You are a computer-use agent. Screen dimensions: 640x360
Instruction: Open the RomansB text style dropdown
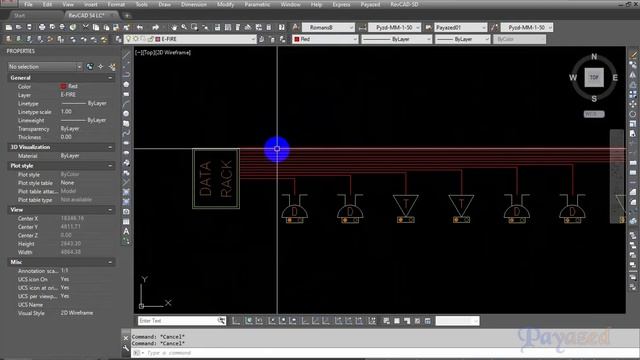point(351,27)
